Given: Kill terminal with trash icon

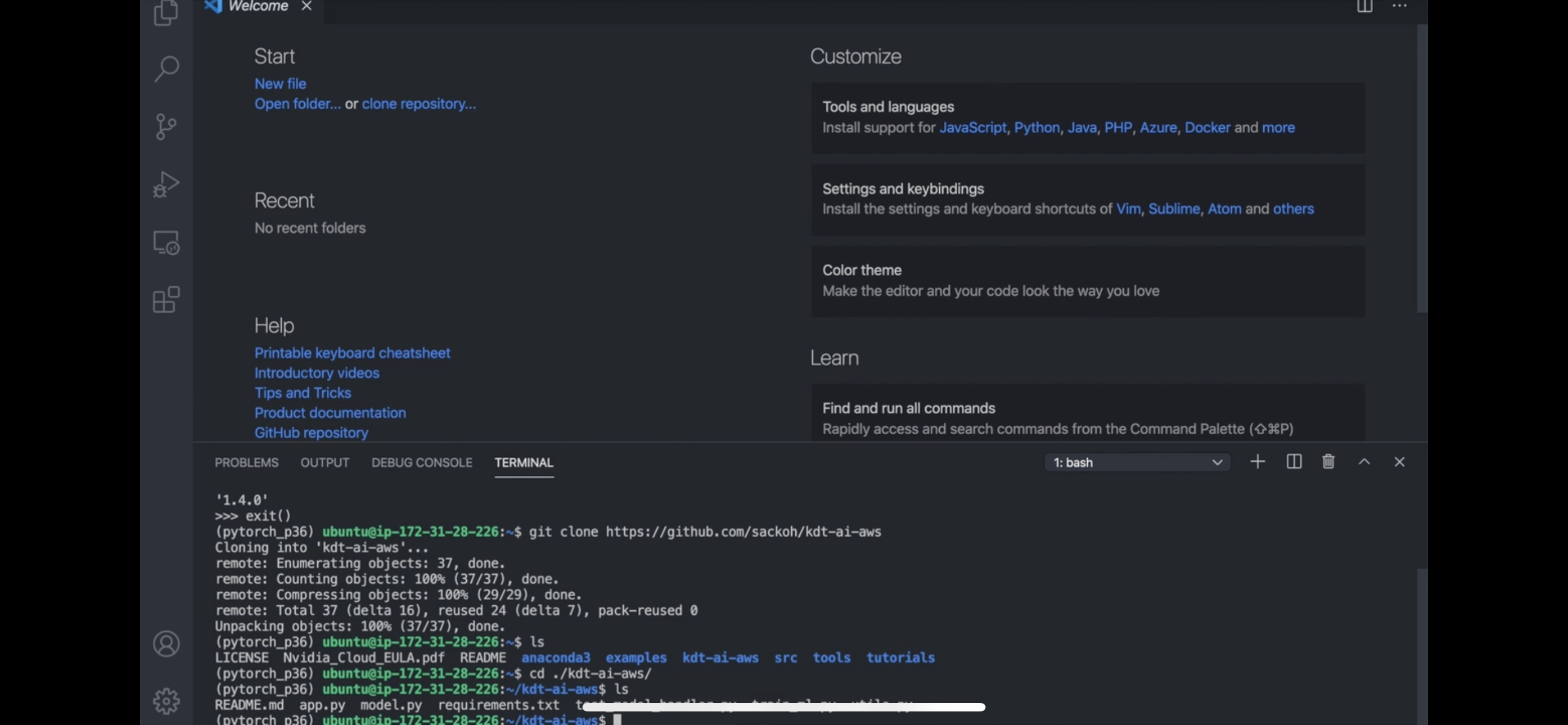Looking at the screenshot, I should coord(1328,462).
